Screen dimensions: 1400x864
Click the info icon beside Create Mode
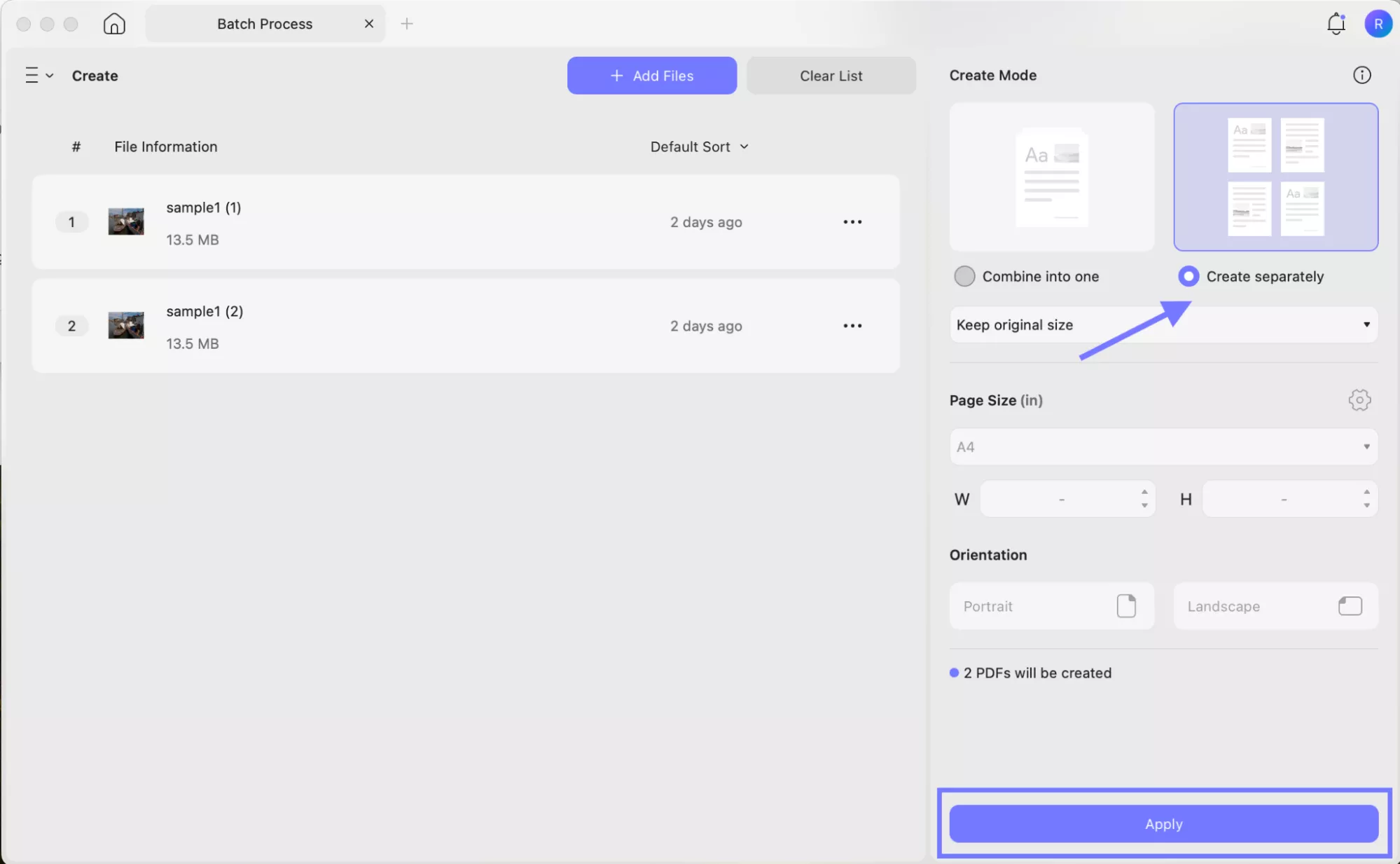point(1361,75)
